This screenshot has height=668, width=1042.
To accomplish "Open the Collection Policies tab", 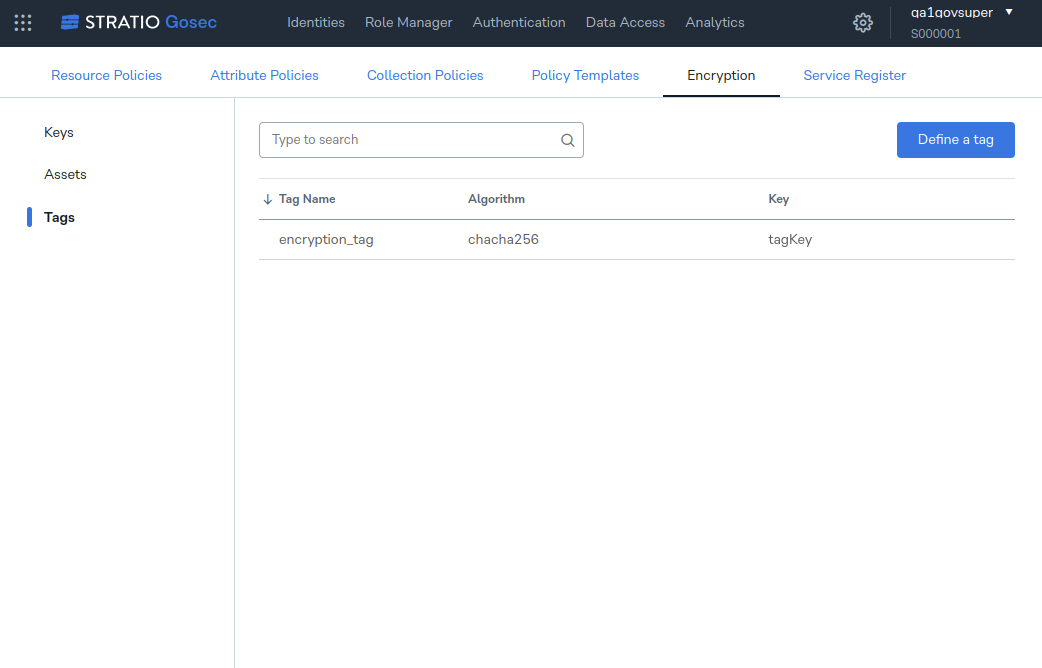I will click(x=425, y=75).
